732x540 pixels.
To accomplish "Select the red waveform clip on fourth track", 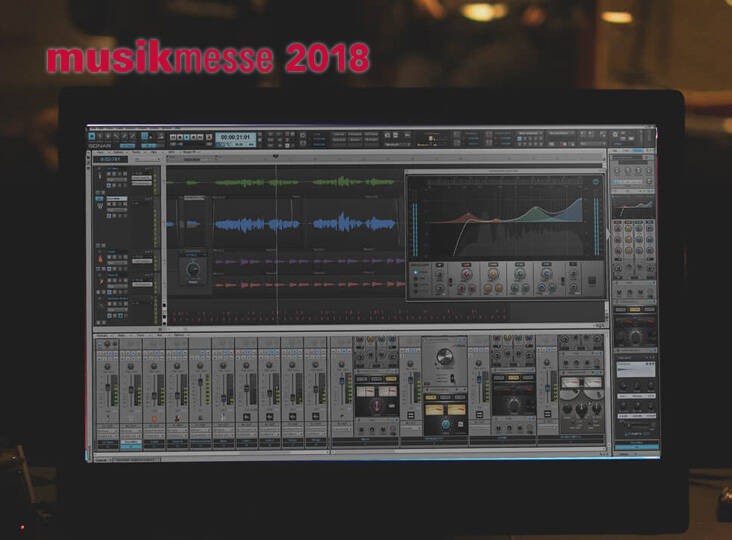I will [x=309, y=284].
